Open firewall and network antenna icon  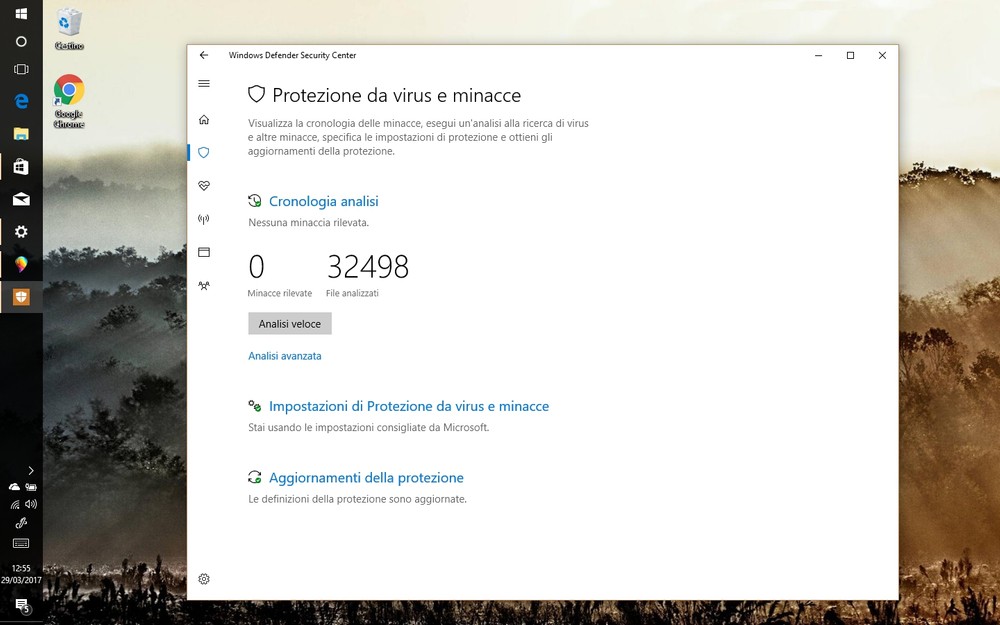pyautogui.click(x=203, y=219)
